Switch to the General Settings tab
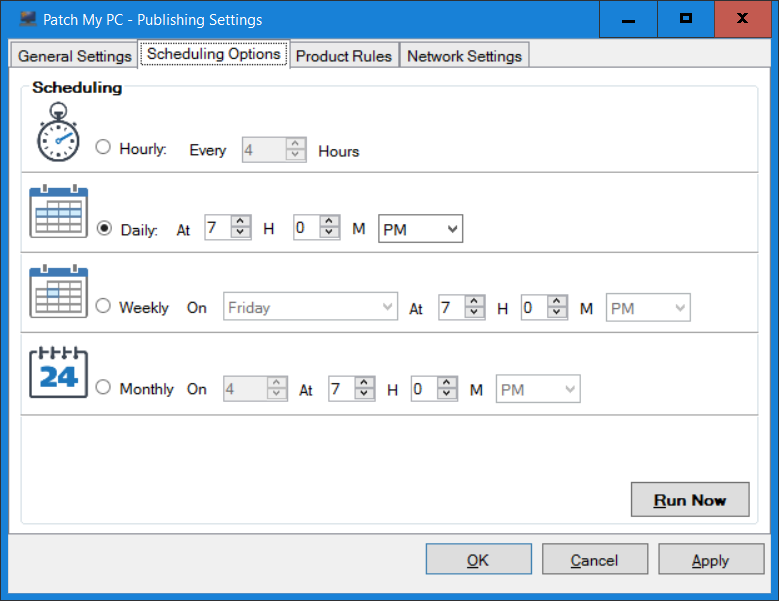 coord(75,56)
